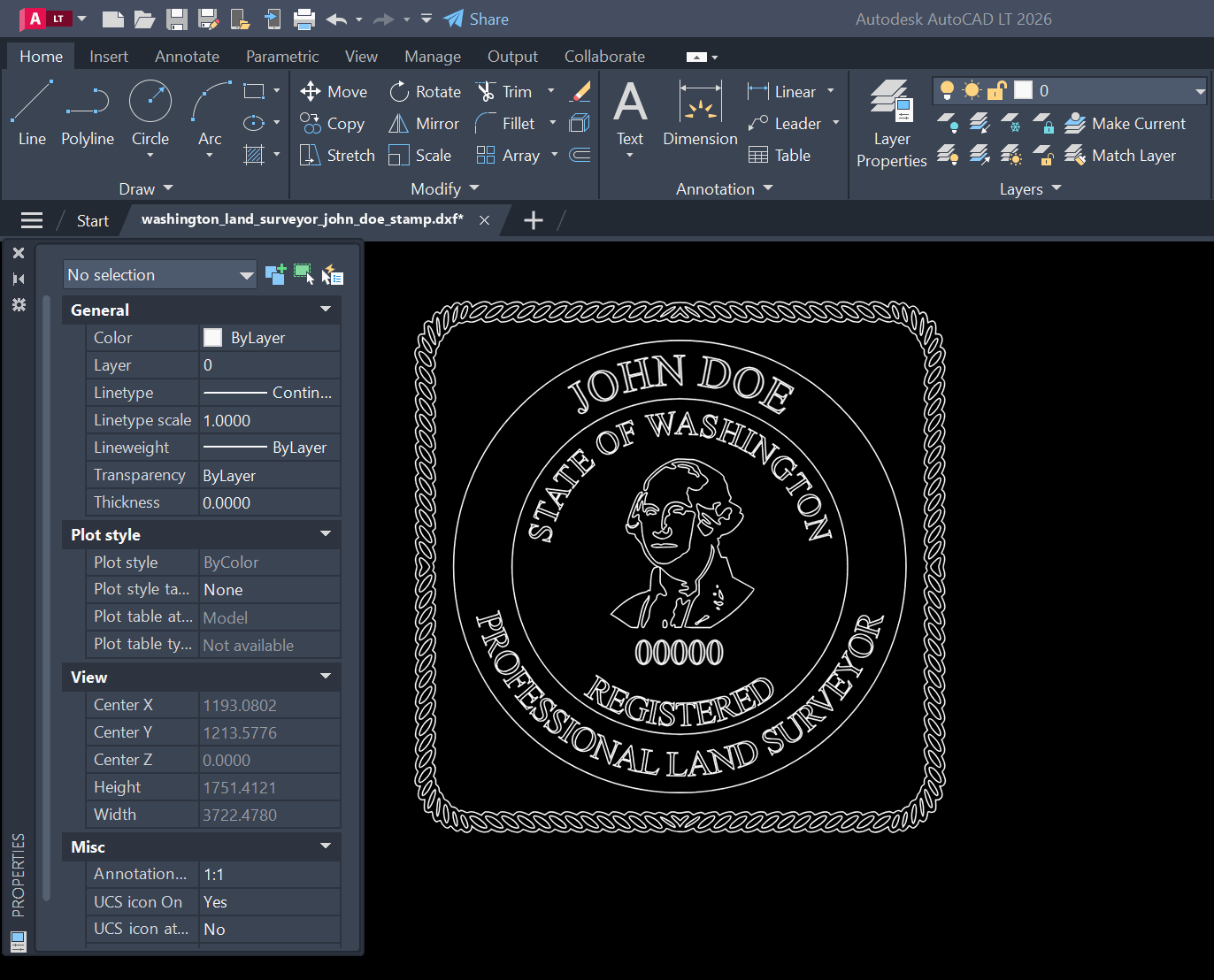Click the Share button
The image size is (1214, 980).
coord(476,19)
